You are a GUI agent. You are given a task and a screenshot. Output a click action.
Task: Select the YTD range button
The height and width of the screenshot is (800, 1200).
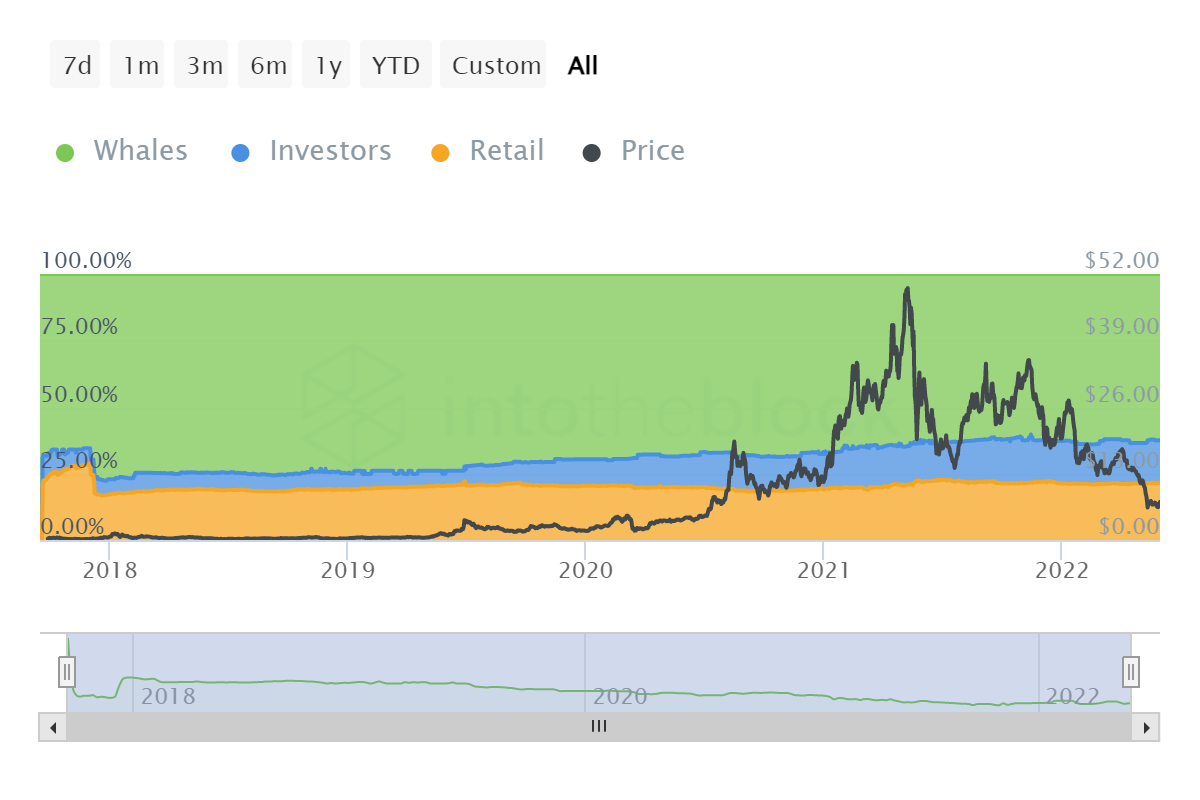[396, 66]
